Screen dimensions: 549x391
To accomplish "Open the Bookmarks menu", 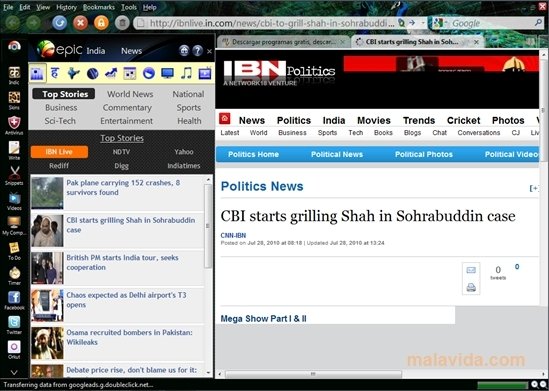I will 99,7.
